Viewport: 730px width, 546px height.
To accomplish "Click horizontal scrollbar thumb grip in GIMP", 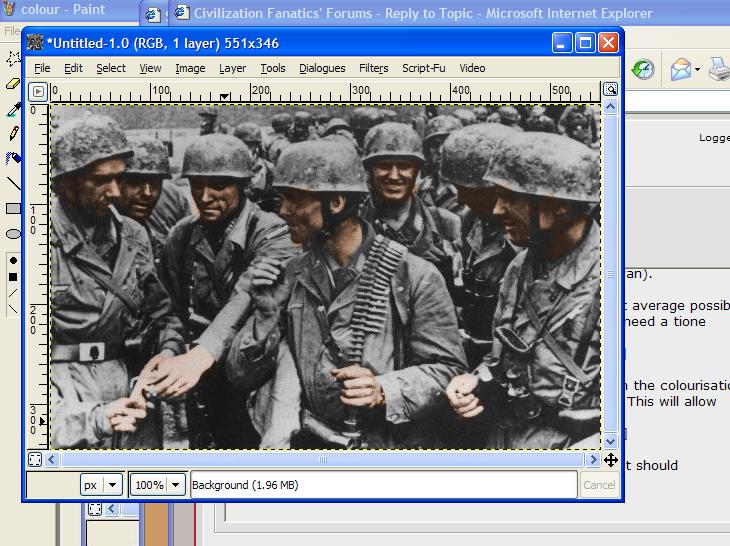I will (x=323, y=460).
